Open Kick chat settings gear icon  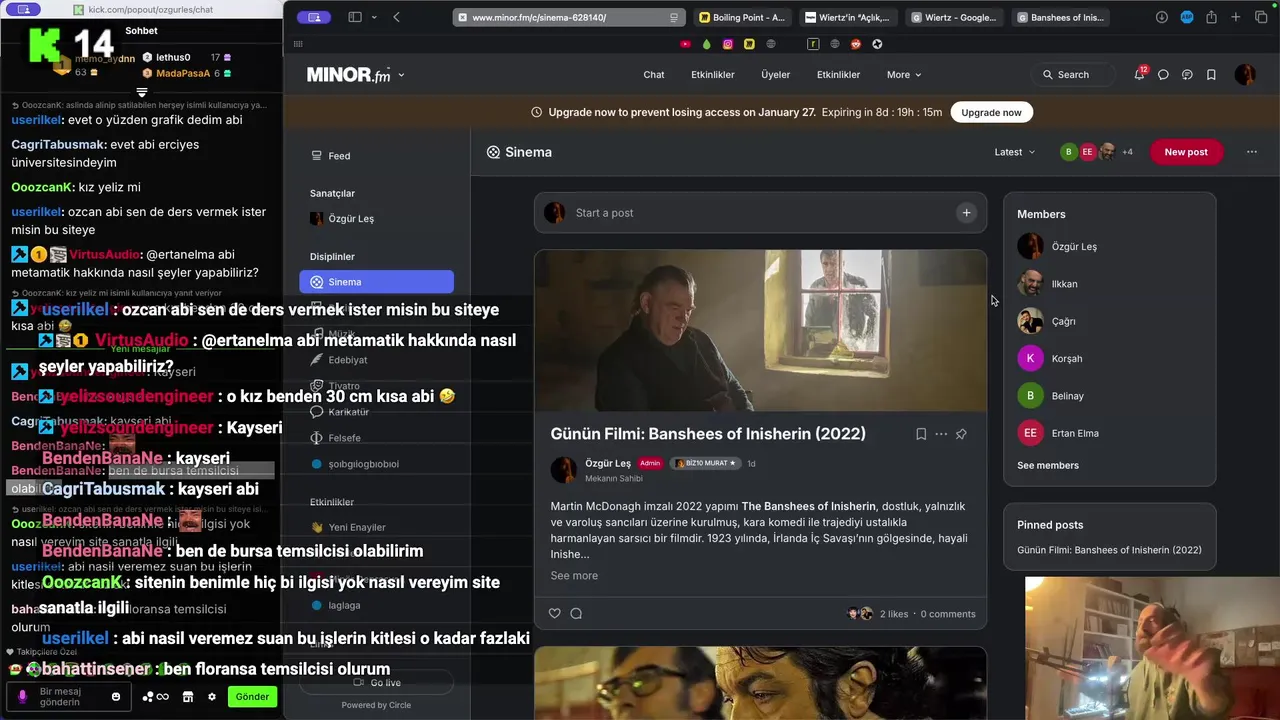pos(212,696)
